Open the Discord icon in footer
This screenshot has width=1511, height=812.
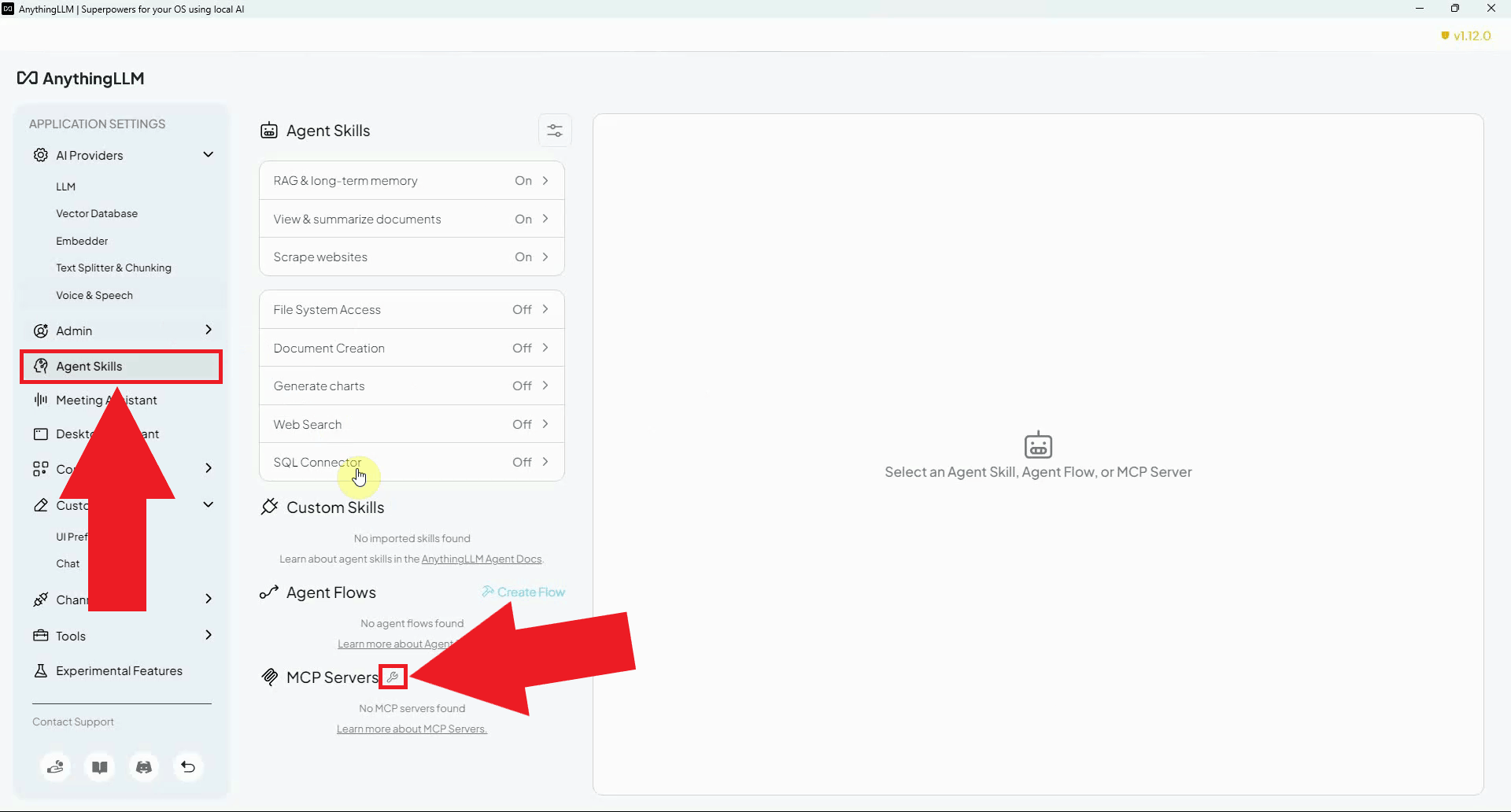144,766
